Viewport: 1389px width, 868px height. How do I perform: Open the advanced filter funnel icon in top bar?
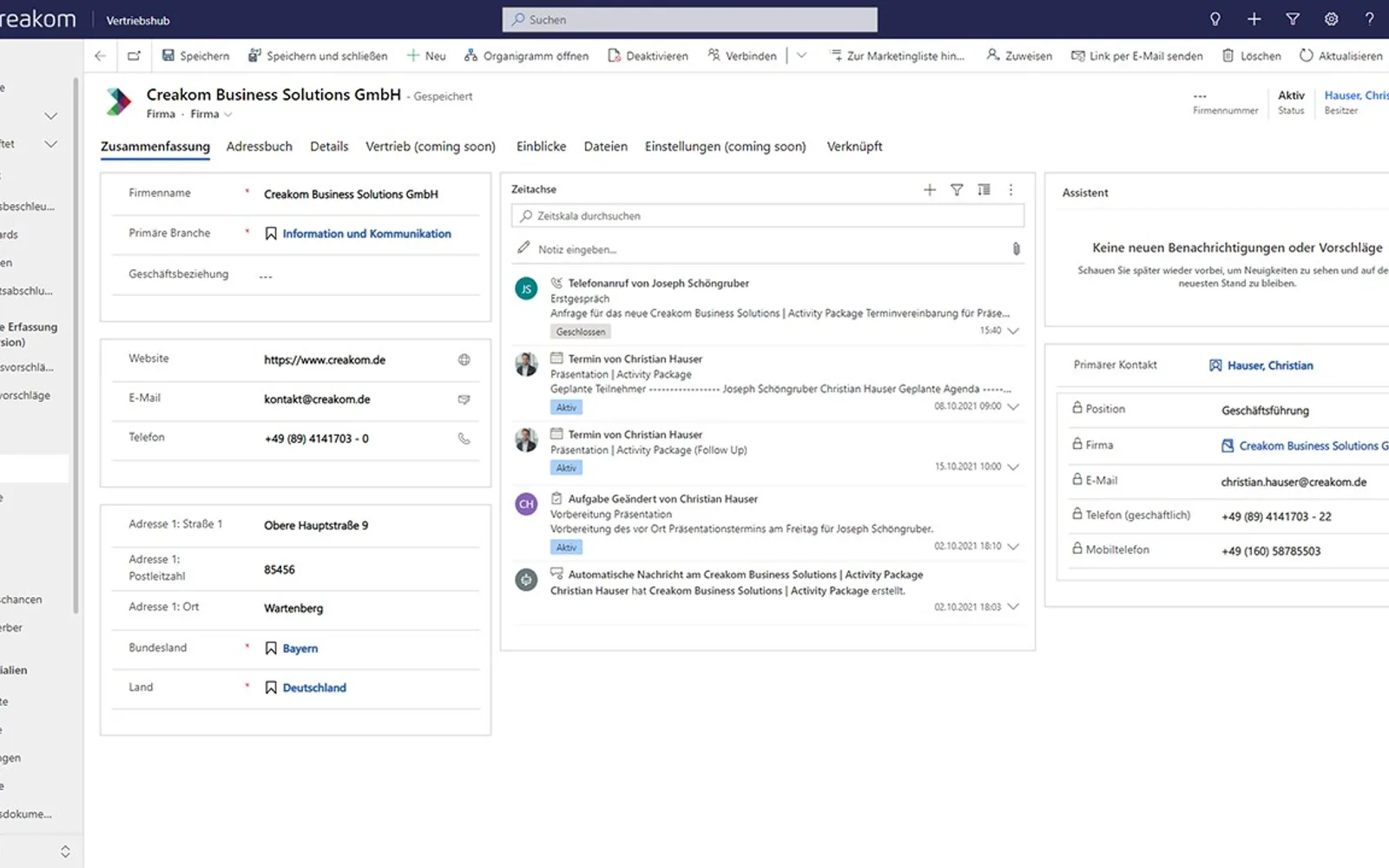1293,19
